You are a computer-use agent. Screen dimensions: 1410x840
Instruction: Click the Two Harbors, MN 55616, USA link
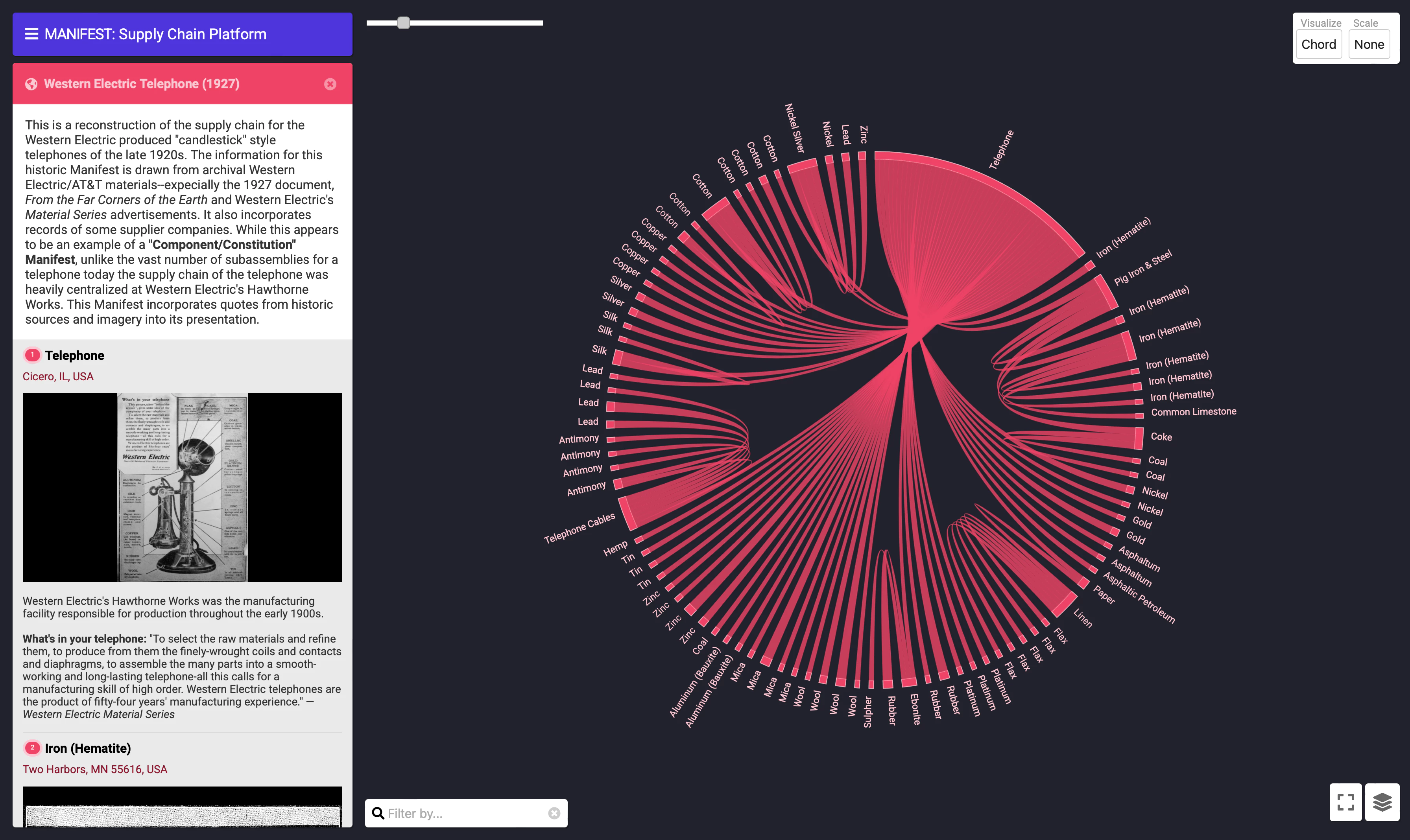pyautogui.click(x=94, y=769)
